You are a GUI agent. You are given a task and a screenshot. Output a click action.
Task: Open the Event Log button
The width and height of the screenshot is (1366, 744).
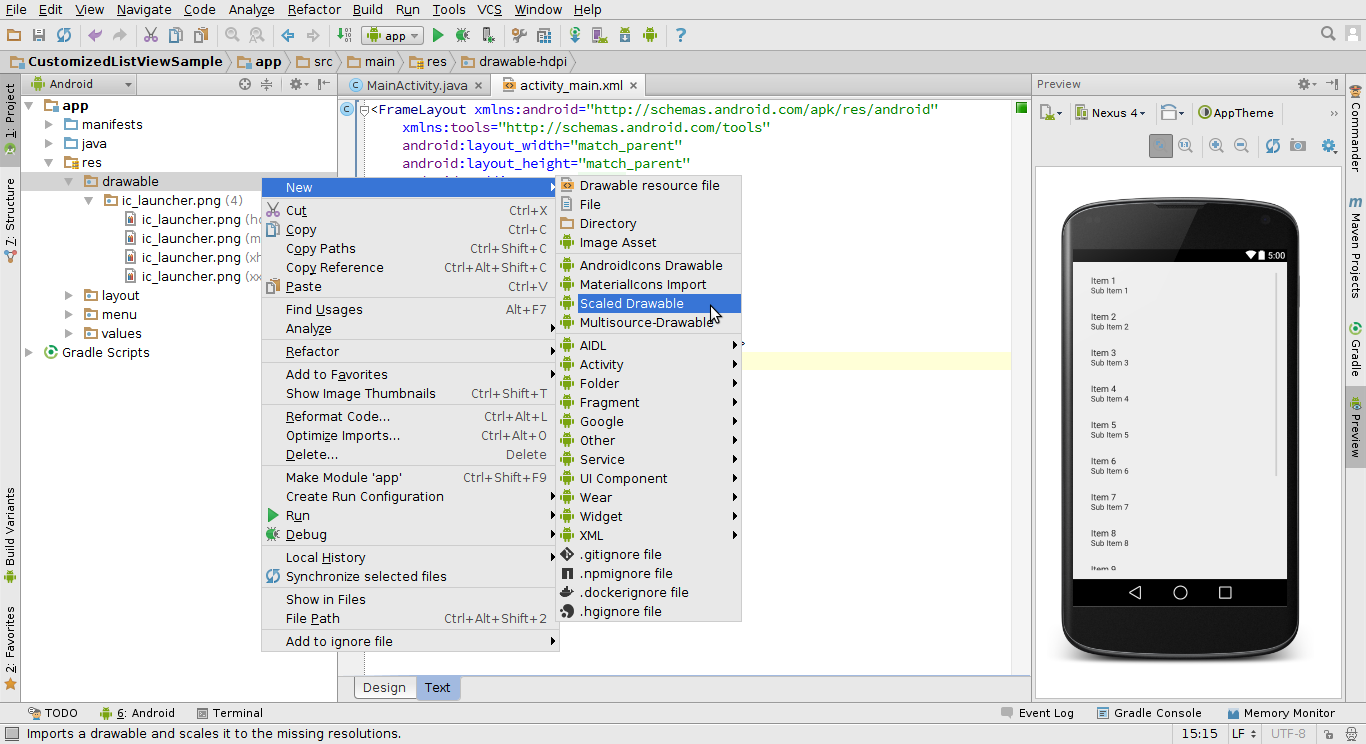pos(1037,713)
